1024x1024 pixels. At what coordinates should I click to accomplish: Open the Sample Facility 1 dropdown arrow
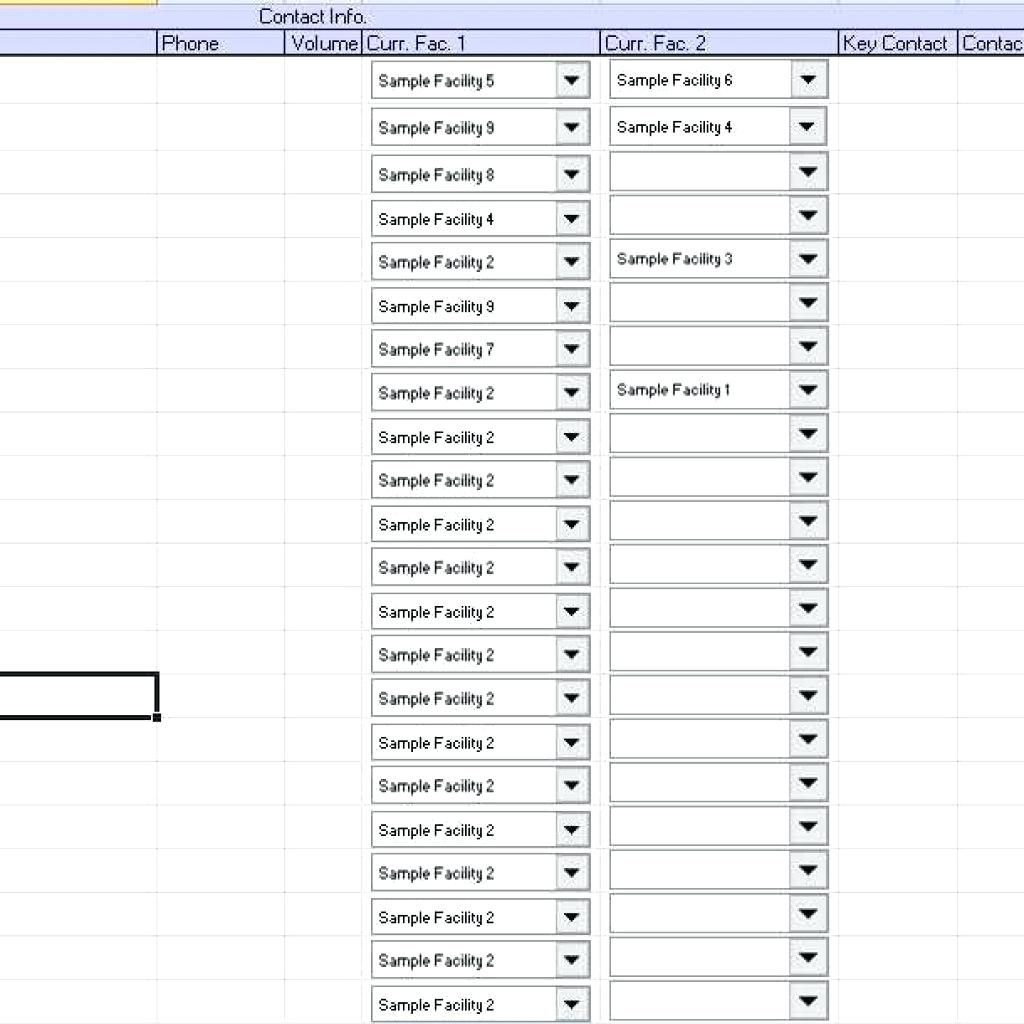(x=808, y=390)
